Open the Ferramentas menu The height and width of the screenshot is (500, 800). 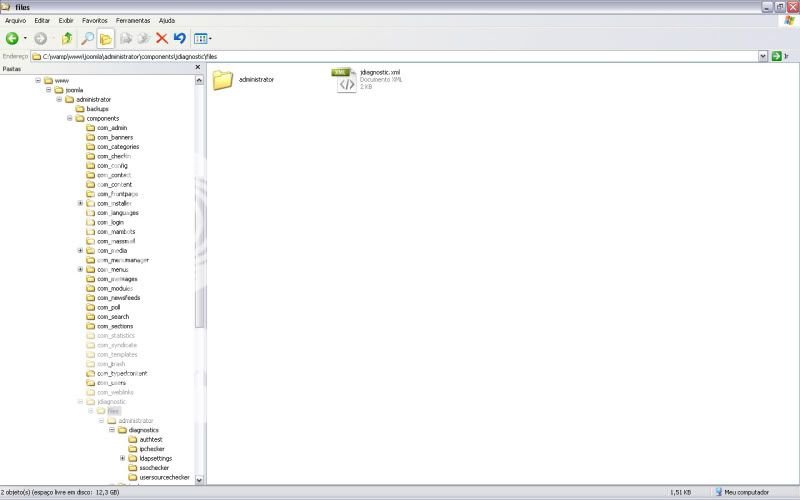pyautogui.click(x=133, y=20)
